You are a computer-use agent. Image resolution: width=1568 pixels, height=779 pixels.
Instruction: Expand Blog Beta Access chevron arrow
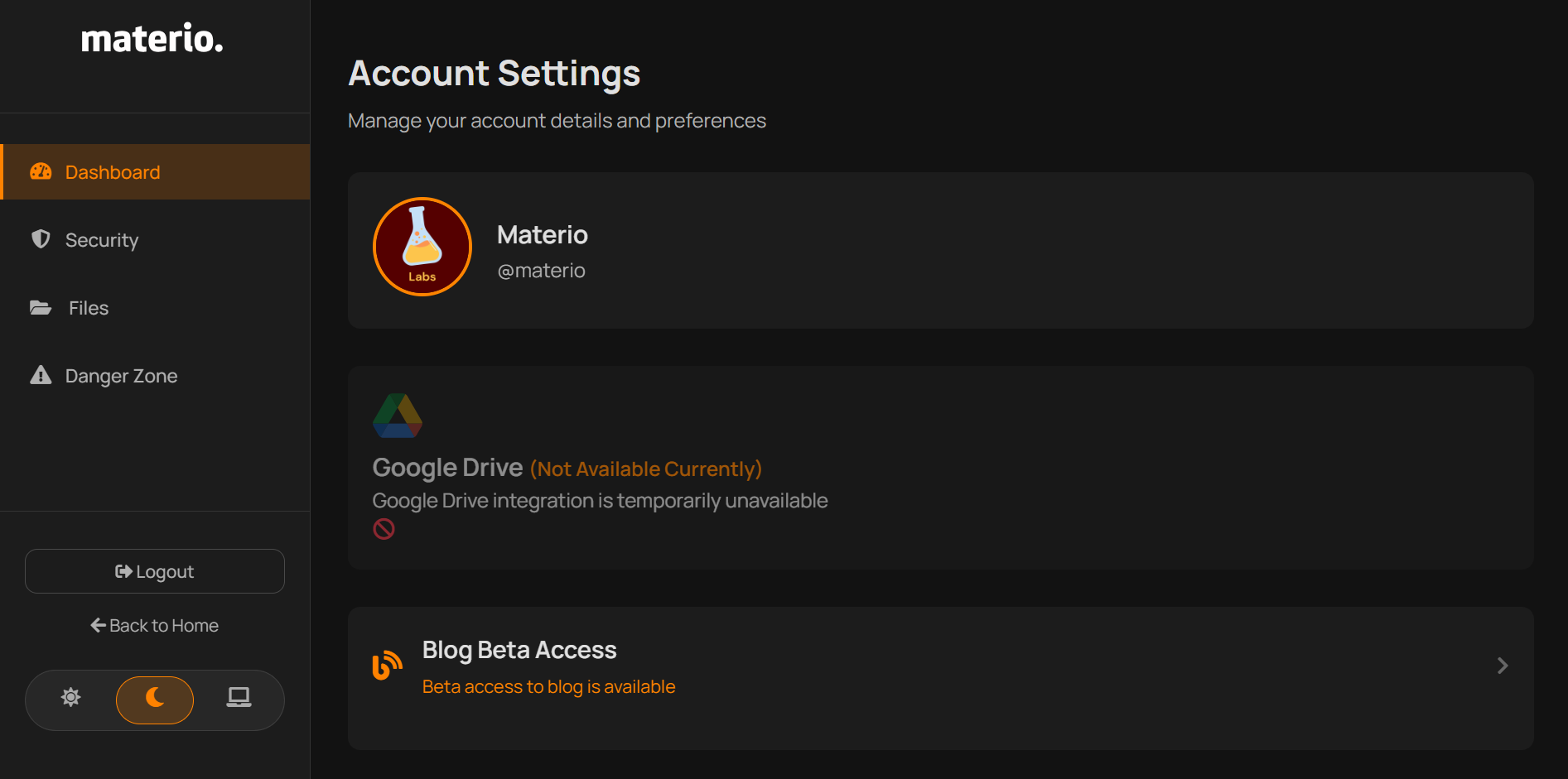coord(1502,666)
